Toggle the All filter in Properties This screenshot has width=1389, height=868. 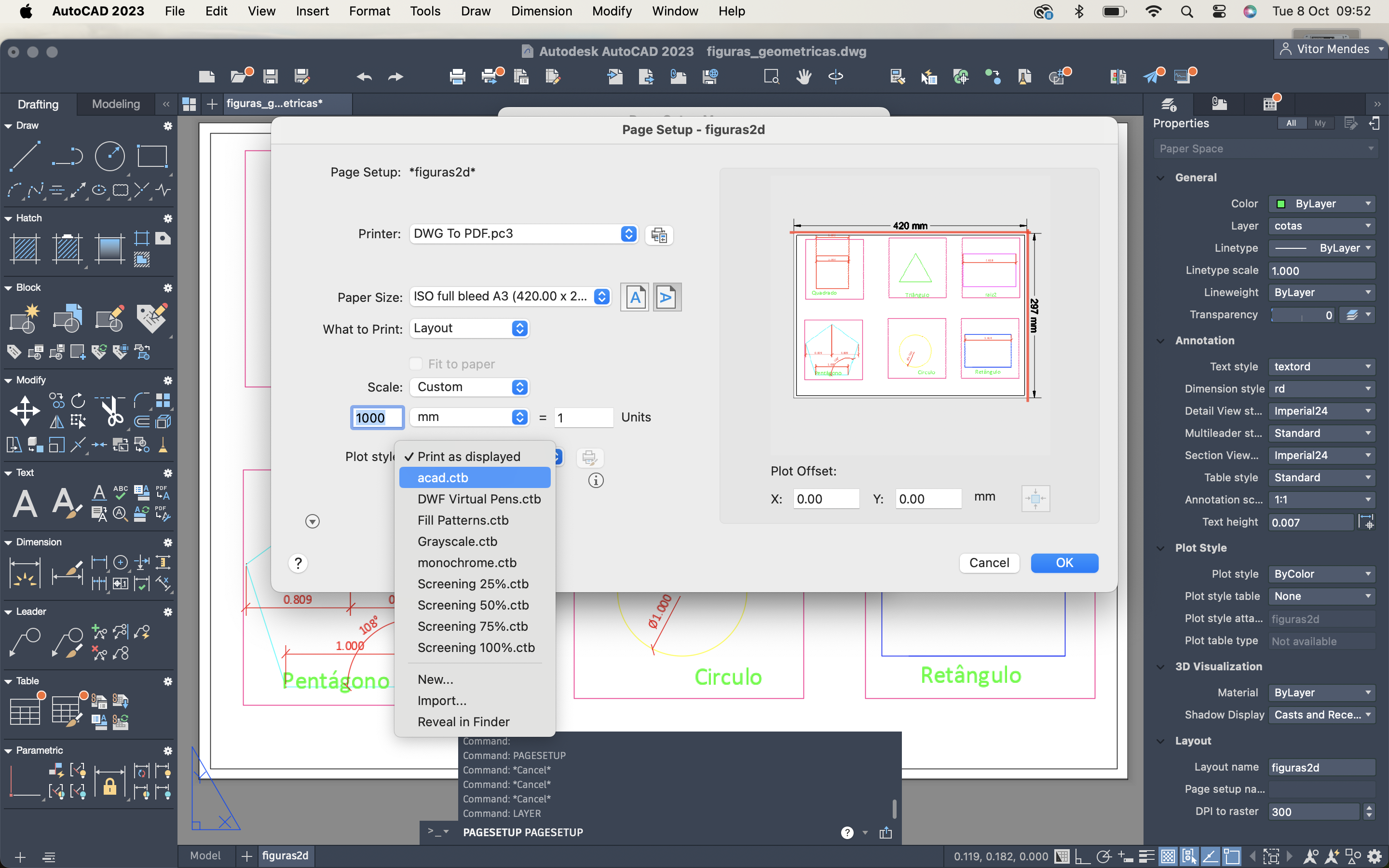(1291, 123)
